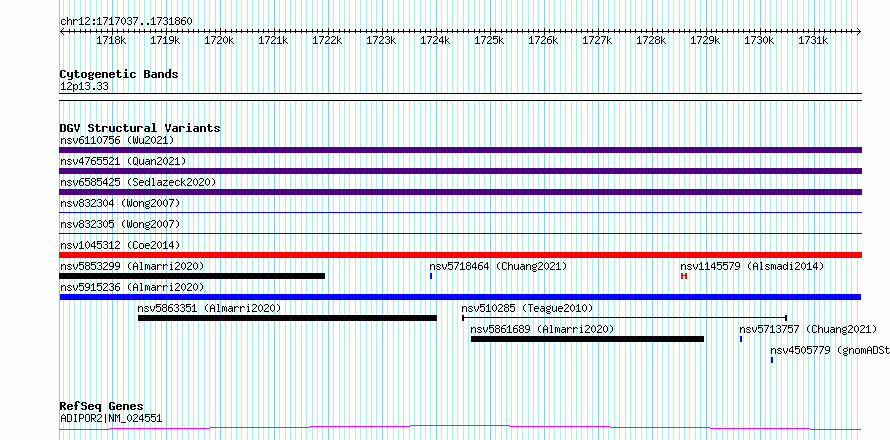Click the DGV Structural Variants track title

point(140,128)
